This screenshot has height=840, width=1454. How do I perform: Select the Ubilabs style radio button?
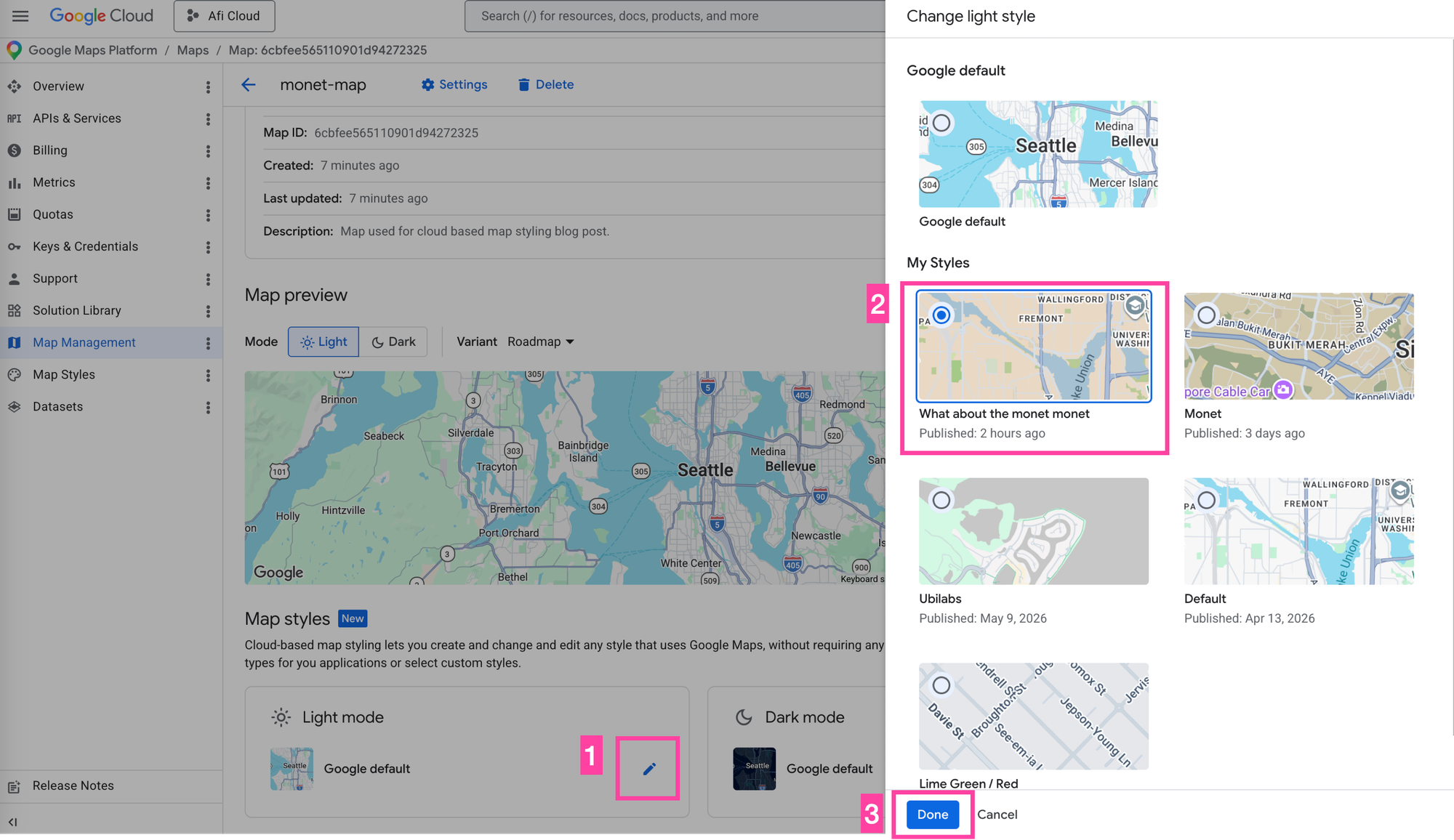(941, 500)
